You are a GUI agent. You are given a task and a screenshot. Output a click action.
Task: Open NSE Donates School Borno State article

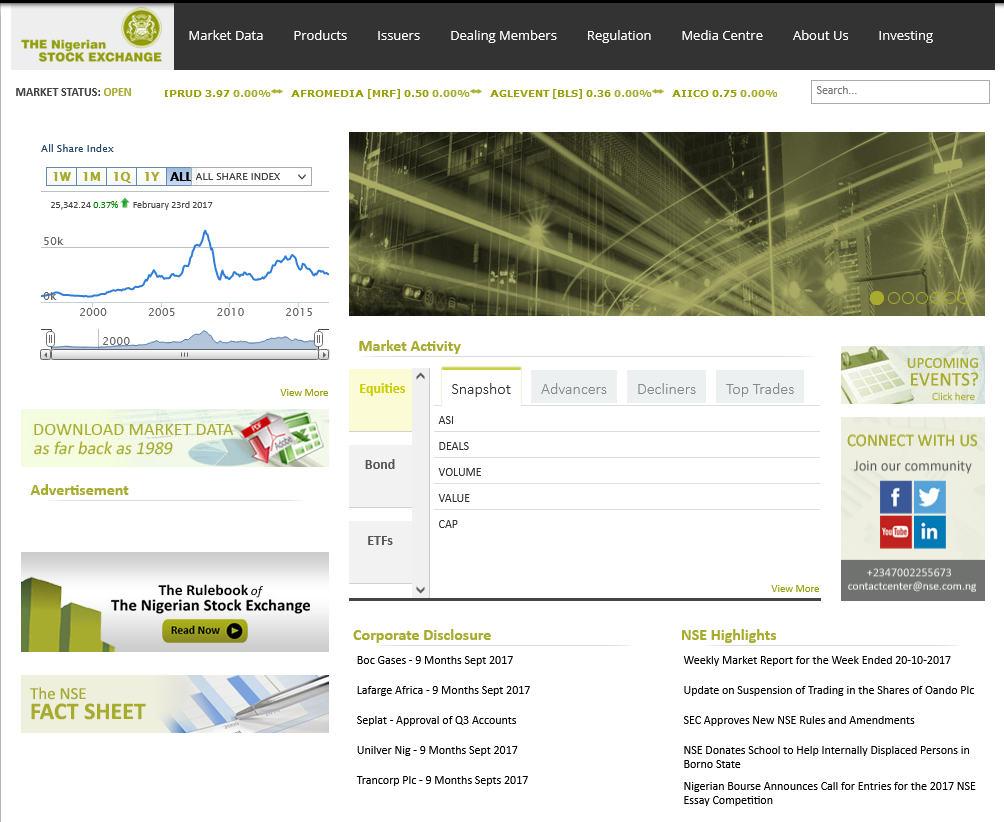pyautogui.click(x=826, y=757)
